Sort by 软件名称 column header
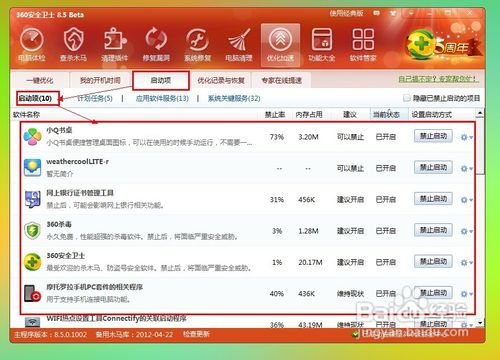Image resolution: width=500 pixels, height=360 pixels. 26,115
